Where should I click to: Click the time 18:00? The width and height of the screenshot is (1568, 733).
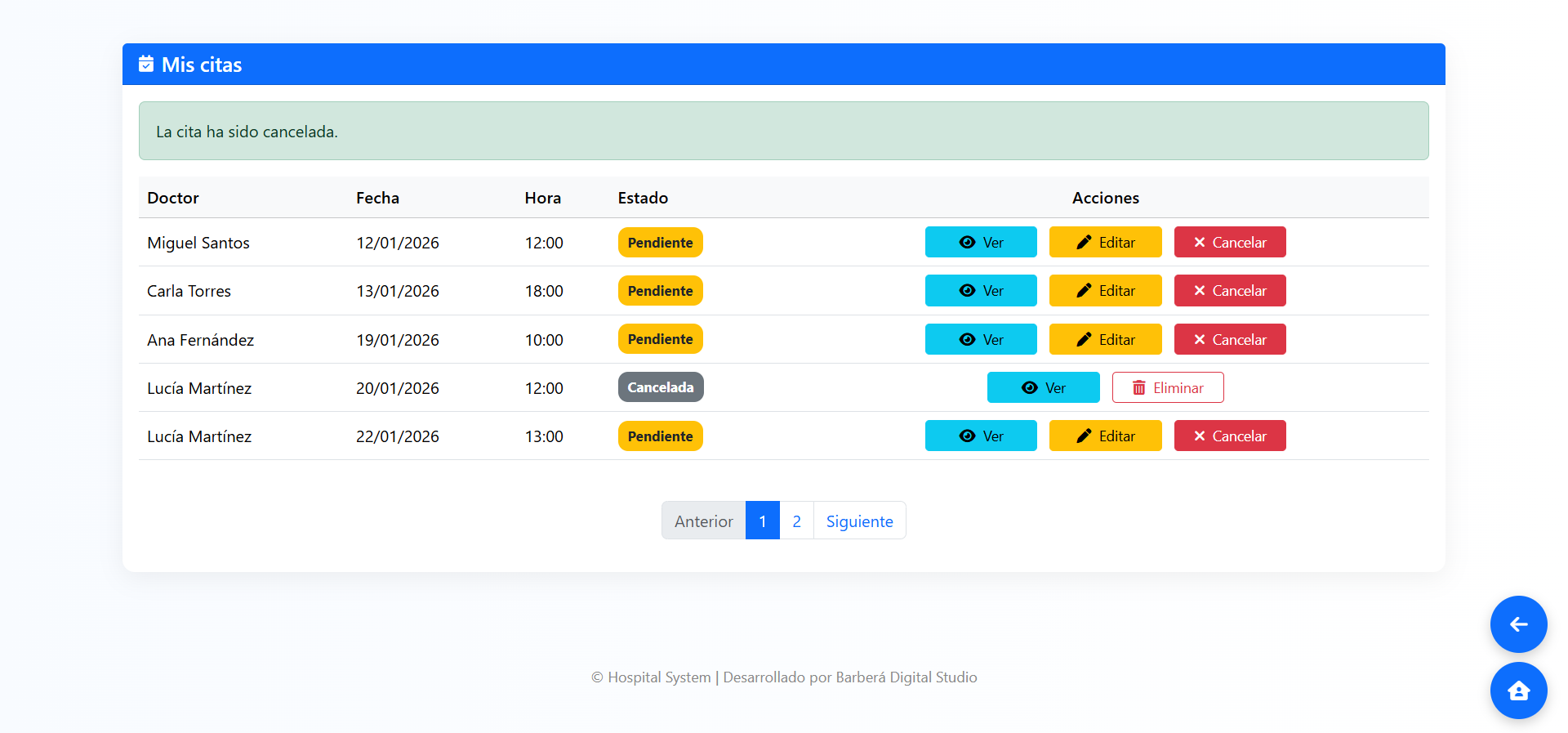[544, 291]
